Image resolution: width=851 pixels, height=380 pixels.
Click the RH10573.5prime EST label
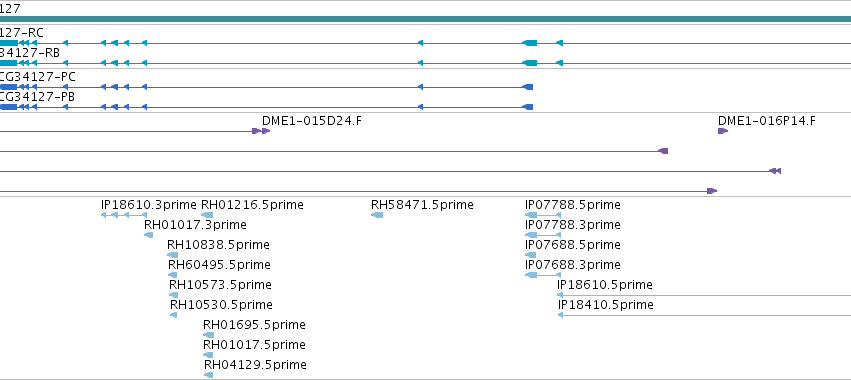tap(220, 285)
